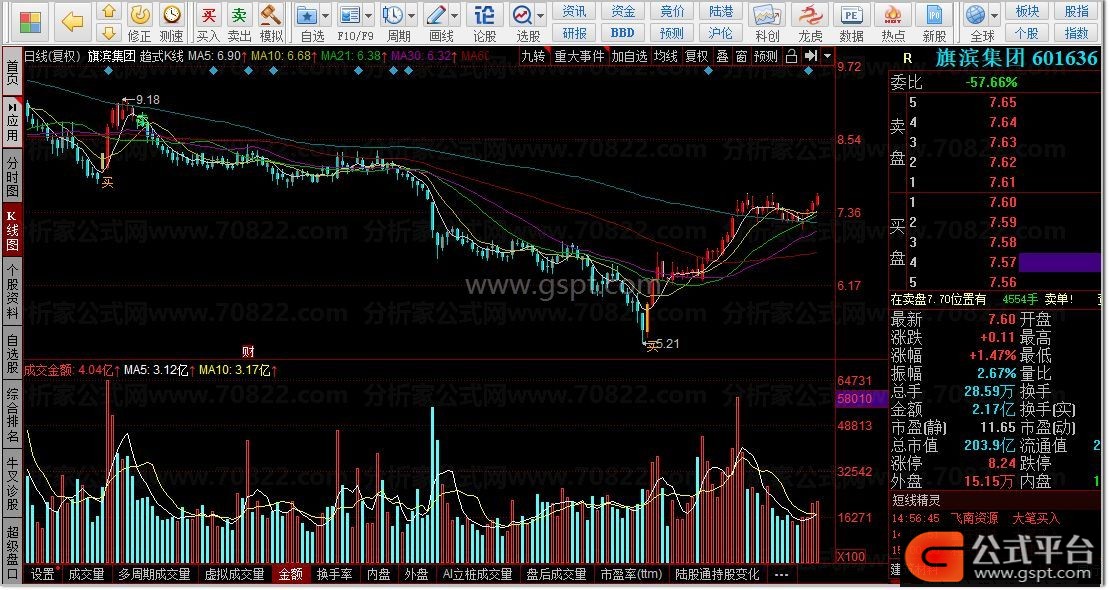
Task: Toggle 复权 price adjustment
Action: pos(697,56)
